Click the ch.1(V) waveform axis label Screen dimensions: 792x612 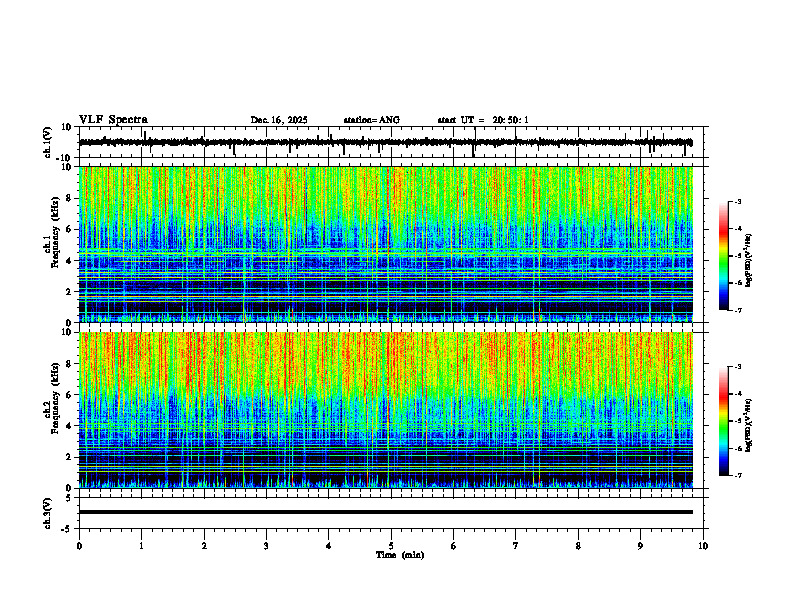click(x=48, y=142)
